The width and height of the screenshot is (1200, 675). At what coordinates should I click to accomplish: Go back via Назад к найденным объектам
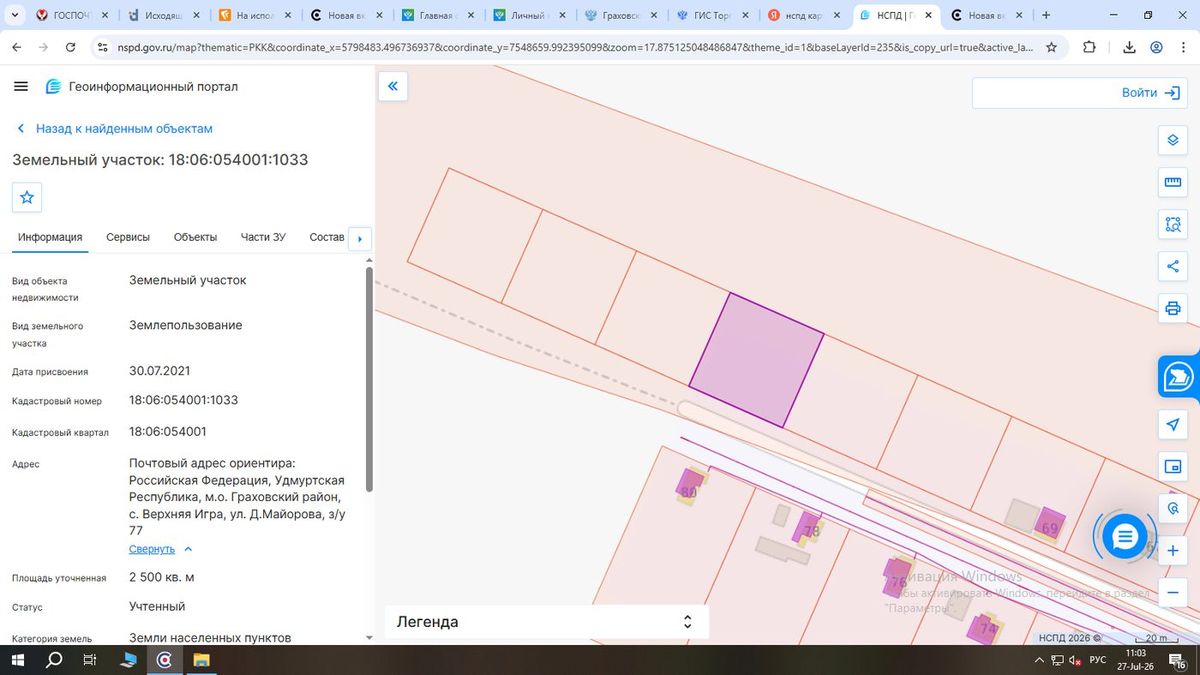click(115, 129)
